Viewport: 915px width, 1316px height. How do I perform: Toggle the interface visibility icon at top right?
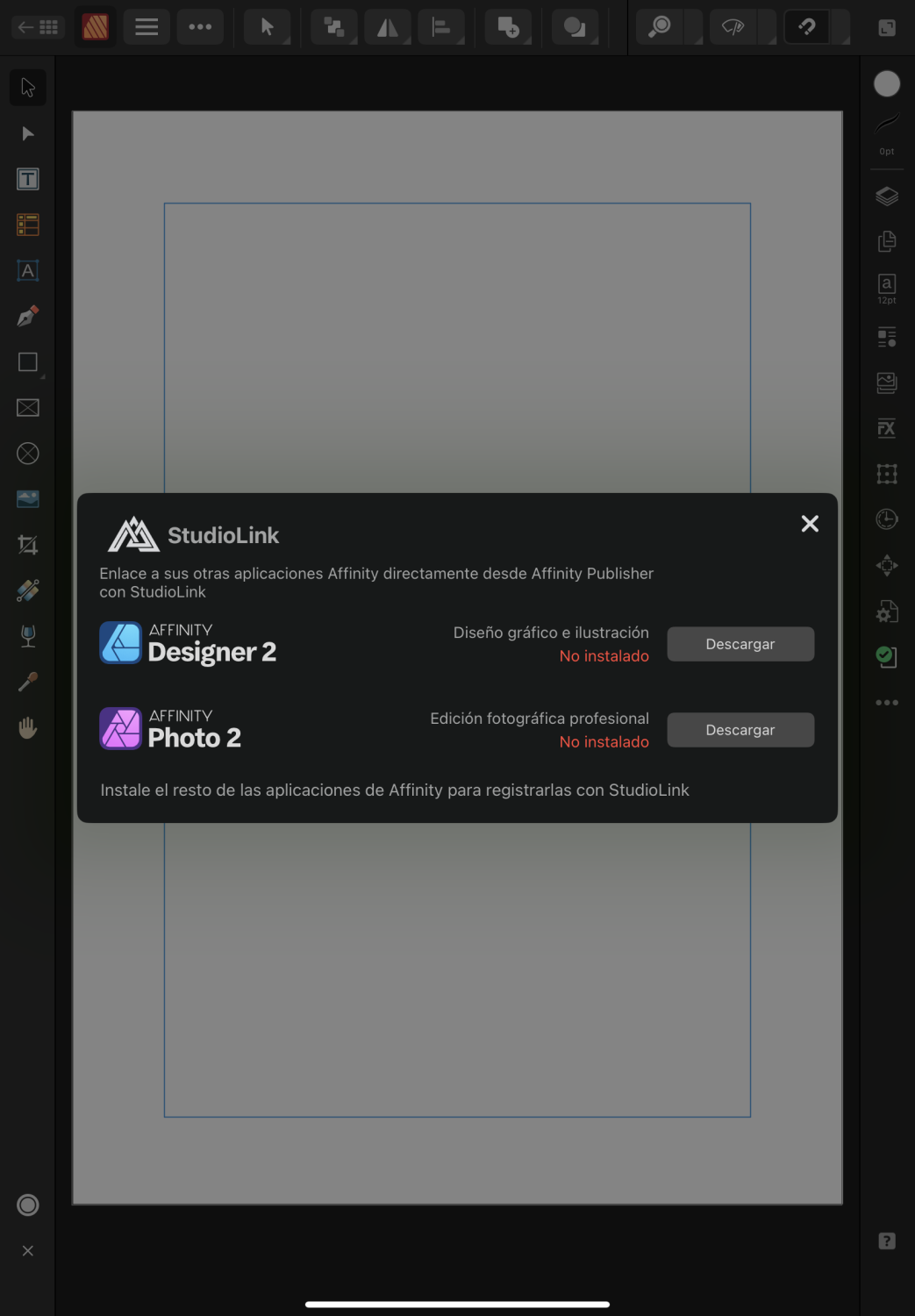click(887, 27)
